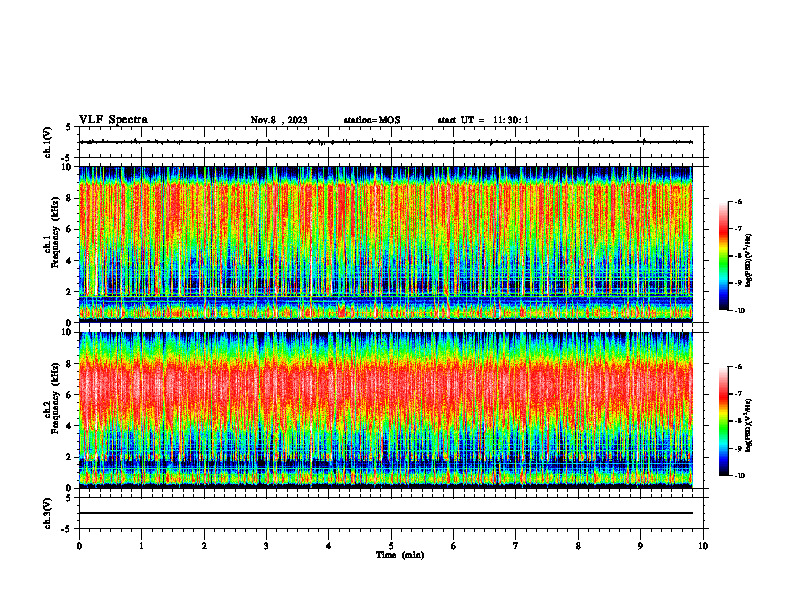Click the 'ch.1(V)' waveform axis label
The height and width of the screenshot is (612, 792).
point(48,142)
